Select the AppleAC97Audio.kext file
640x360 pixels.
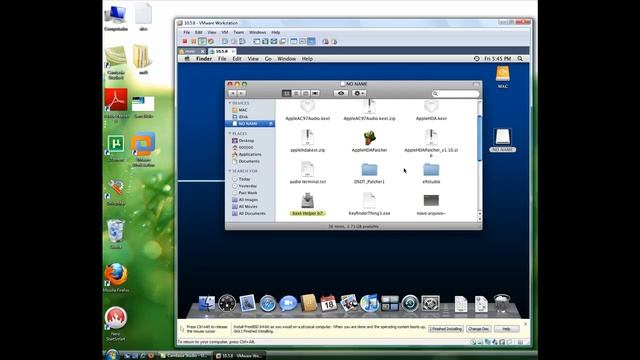pos(307,107)
